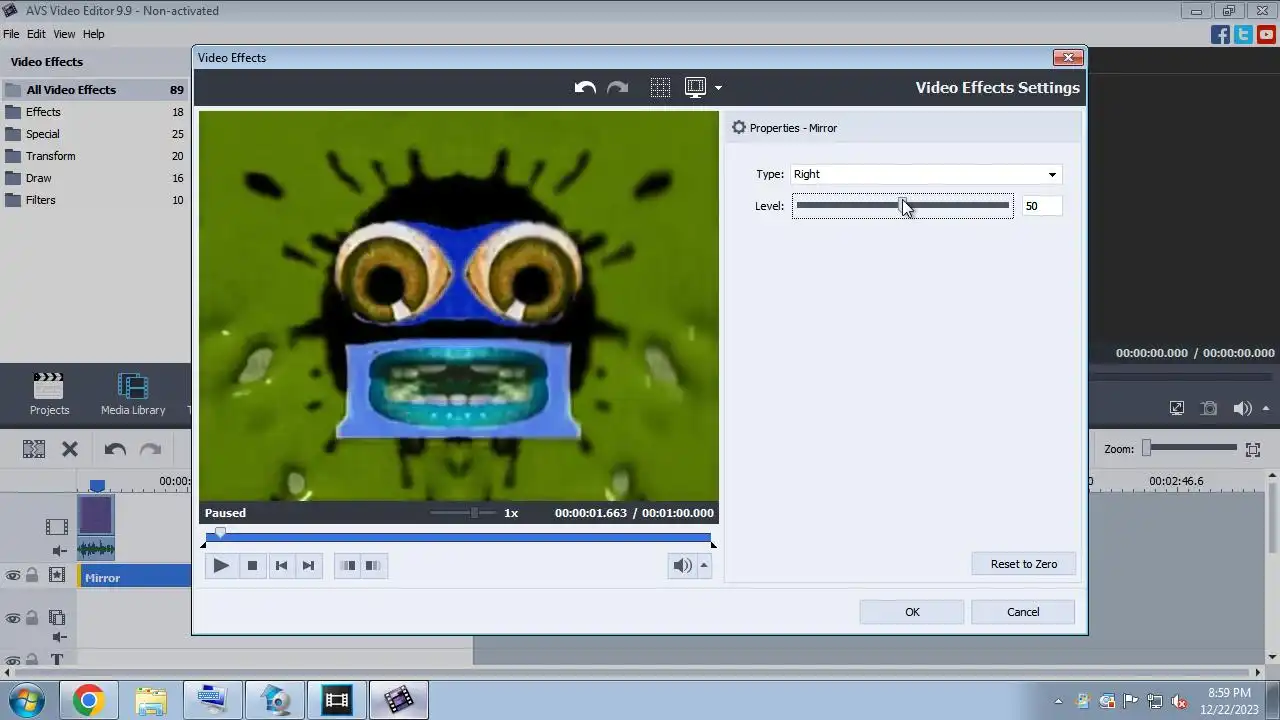Open the Help menu
This screenshot has width=1280, height=720.
point(93,34)
